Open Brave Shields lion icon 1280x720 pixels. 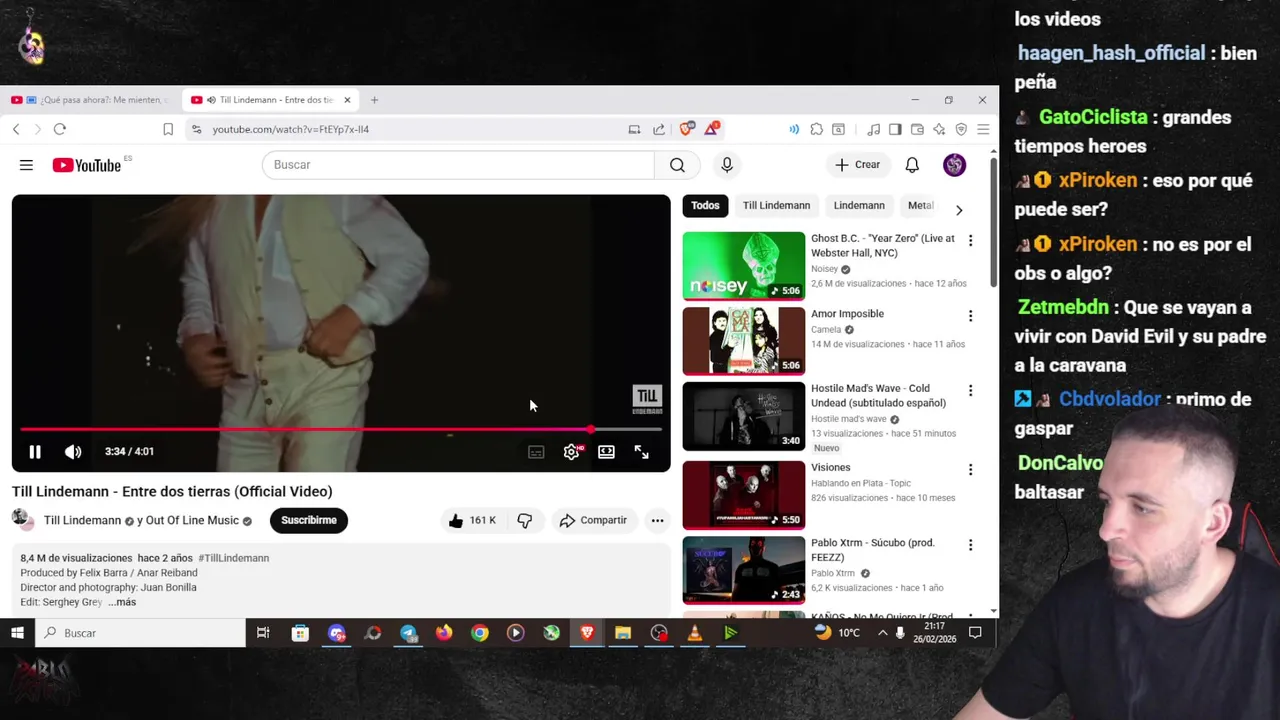point(686,129)
